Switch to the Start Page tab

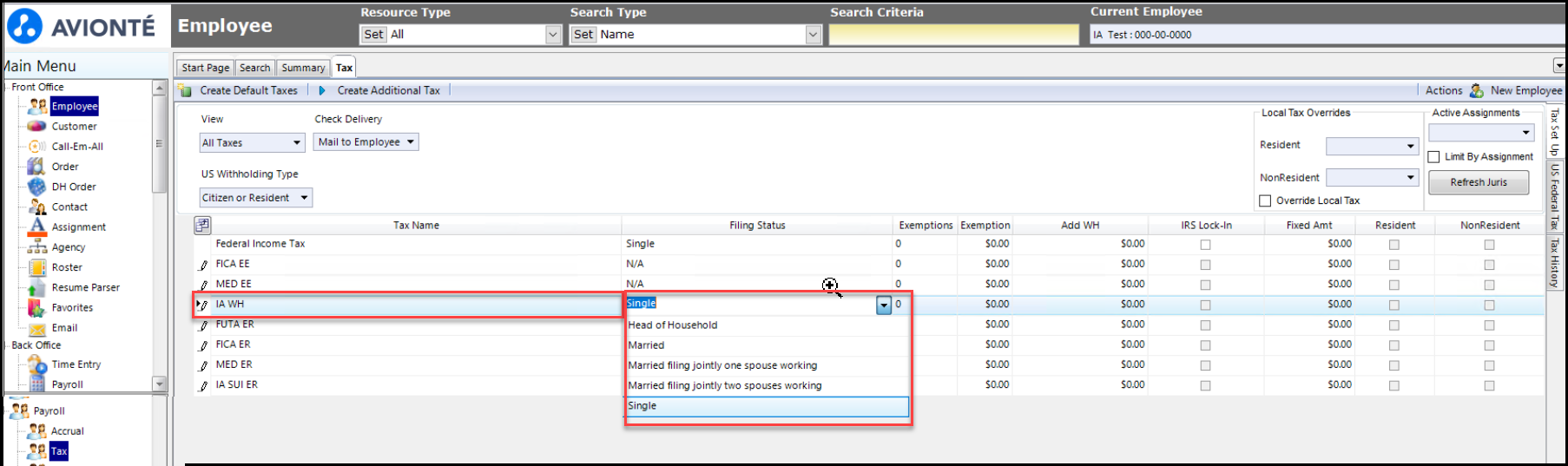pyautogui.click(x=206, y=68)
